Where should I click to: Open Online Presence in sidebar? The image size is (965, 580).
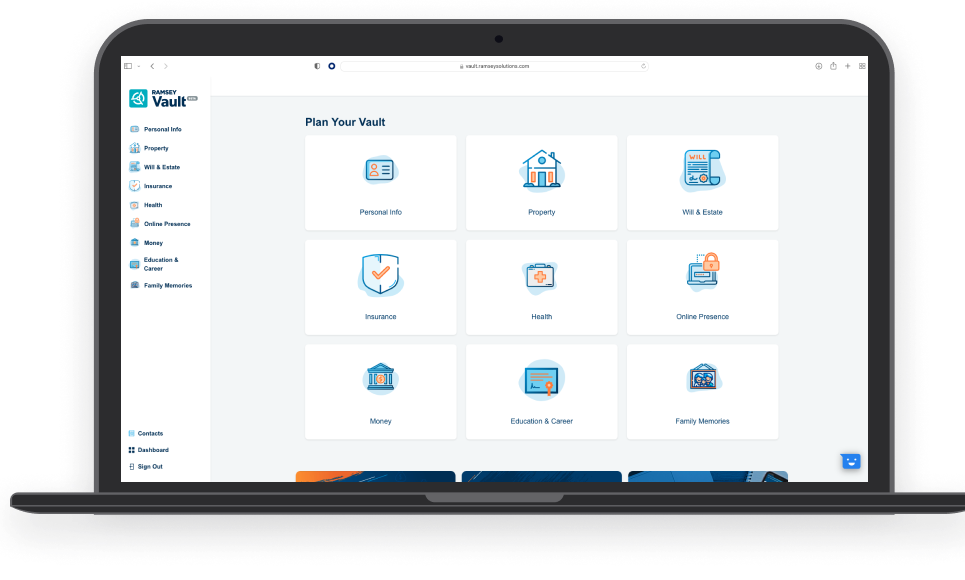160,224
